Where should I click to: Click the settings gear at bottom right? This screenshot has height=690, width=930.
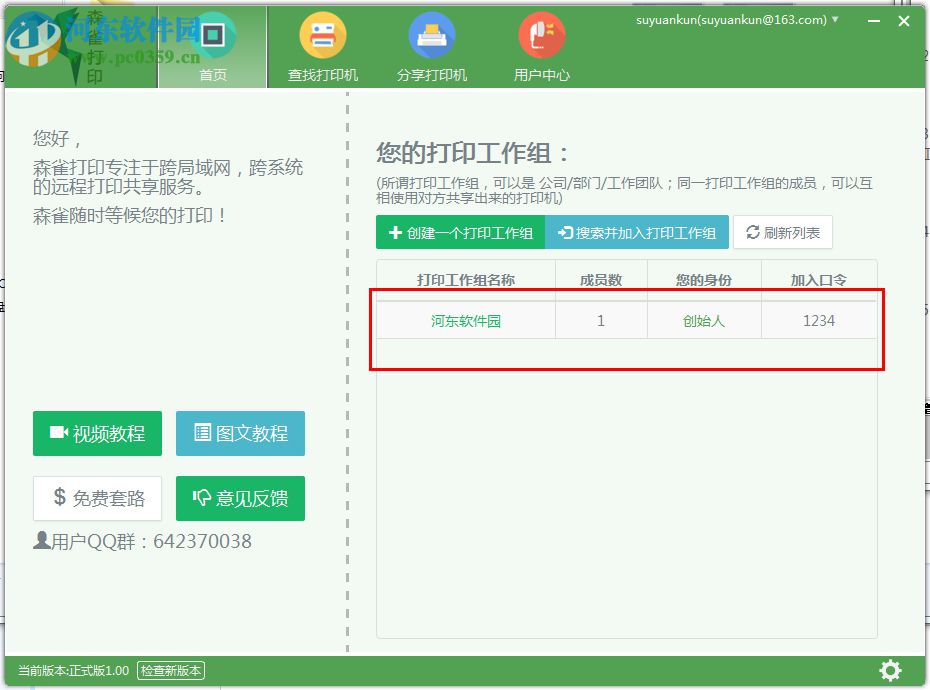point(890,670)
